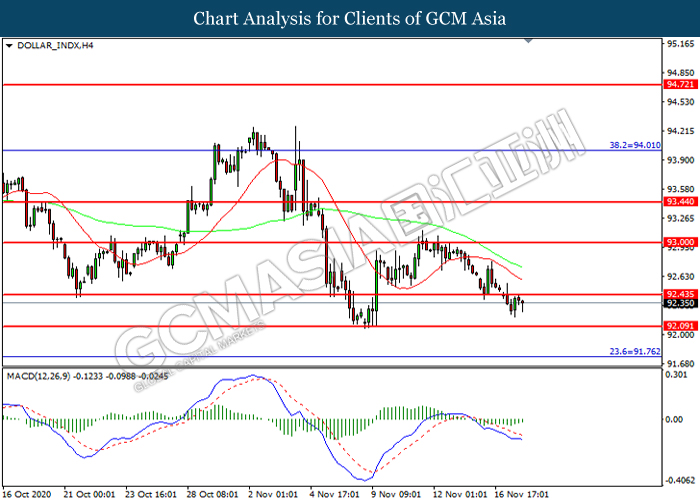Click the 2 Nov 01:01 time marker

click(x=272, y=494)
